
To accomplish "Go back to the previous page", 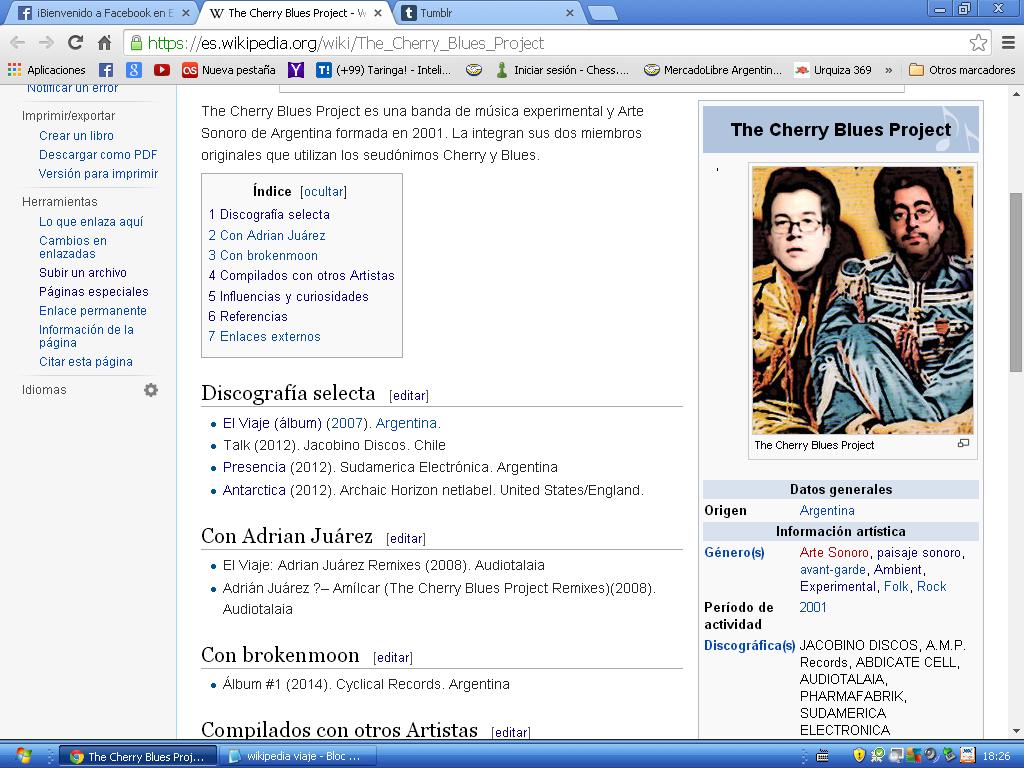I will (18, 43).
